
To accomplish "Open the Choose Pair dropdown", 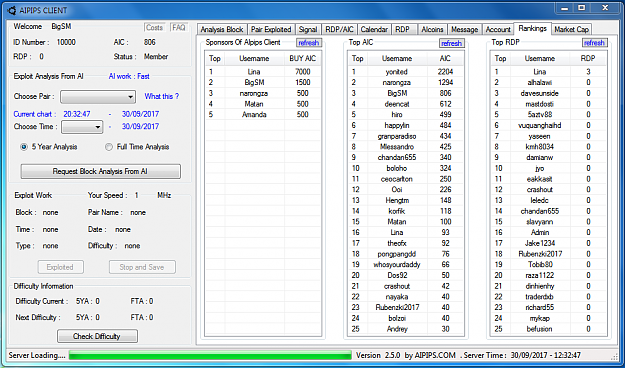I will coord(98,96).
